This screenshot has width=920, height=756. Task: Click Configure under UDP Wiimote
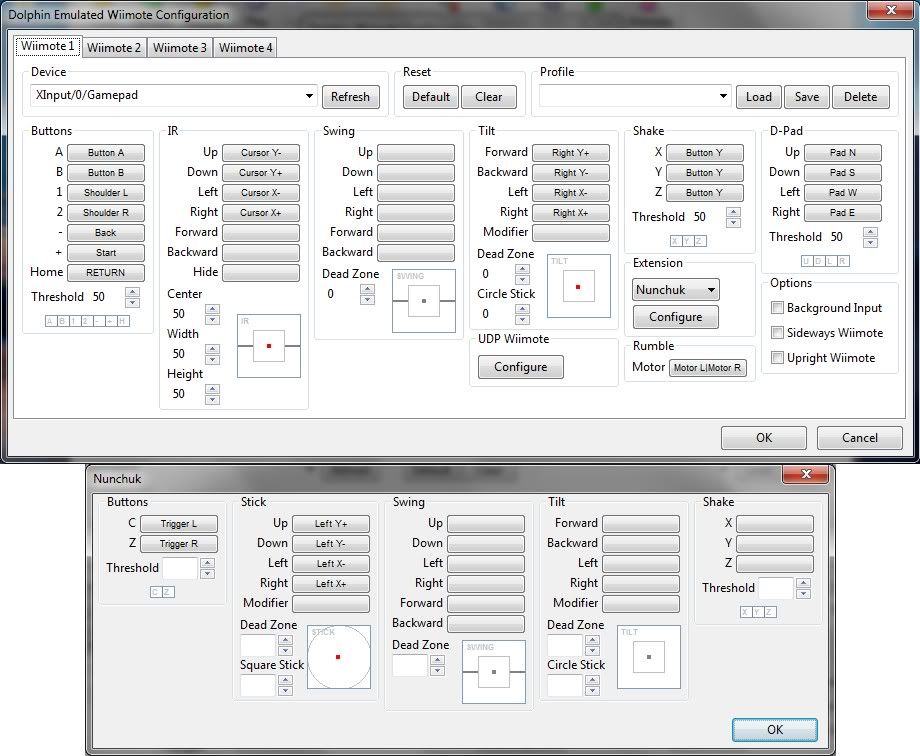click(x=520, y=367)
